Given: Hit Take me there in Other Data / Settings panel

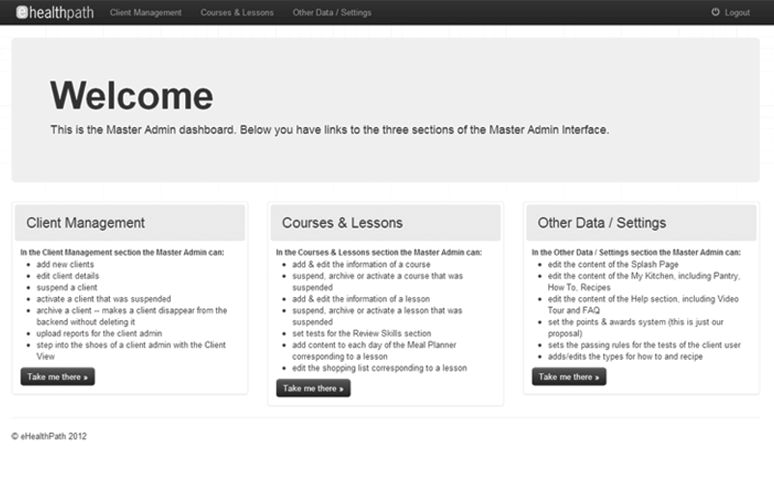Looking at the screenshot, I should 569,377.
